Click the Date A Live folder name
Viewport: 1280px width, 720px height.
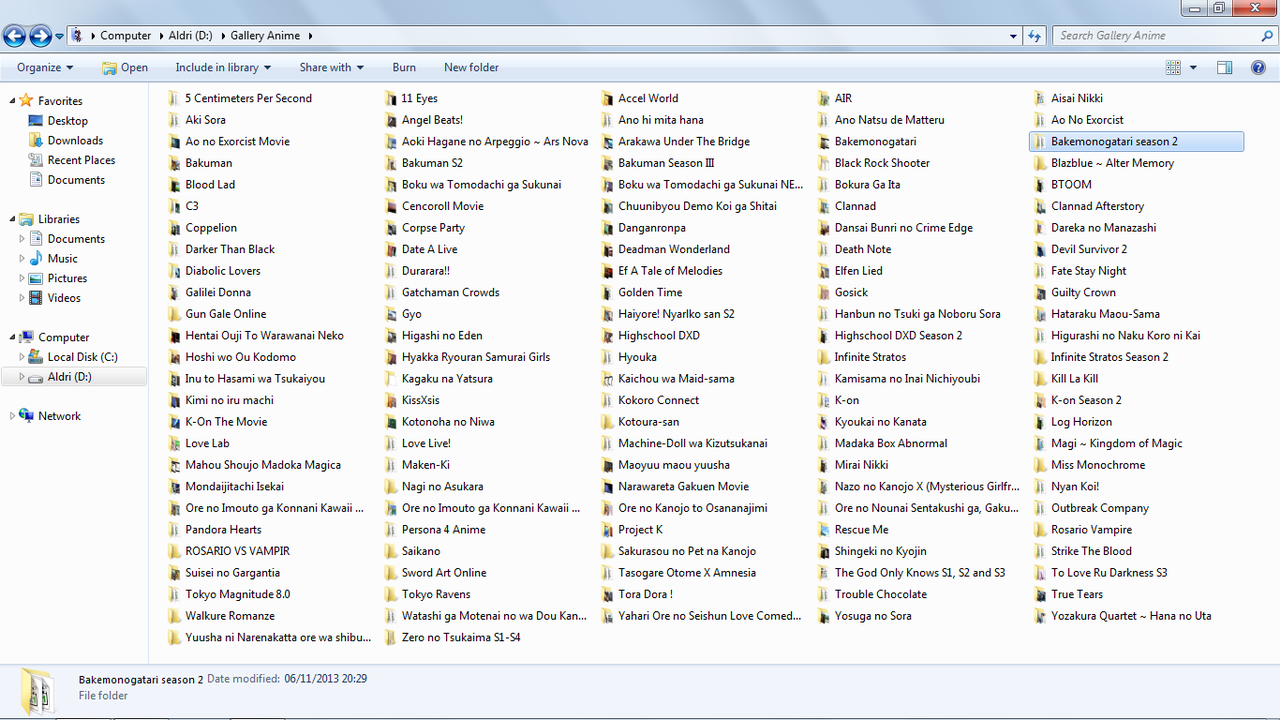[x=429, y=249]
